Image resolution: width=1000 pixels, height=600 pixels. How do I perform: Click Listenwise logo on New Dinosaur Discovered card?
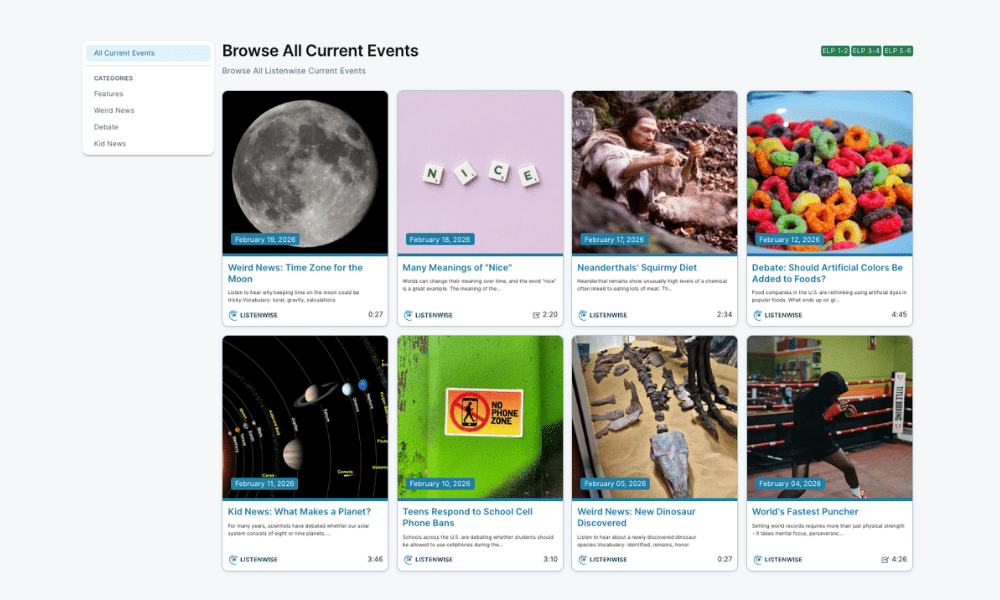click(x=603, y=560)
